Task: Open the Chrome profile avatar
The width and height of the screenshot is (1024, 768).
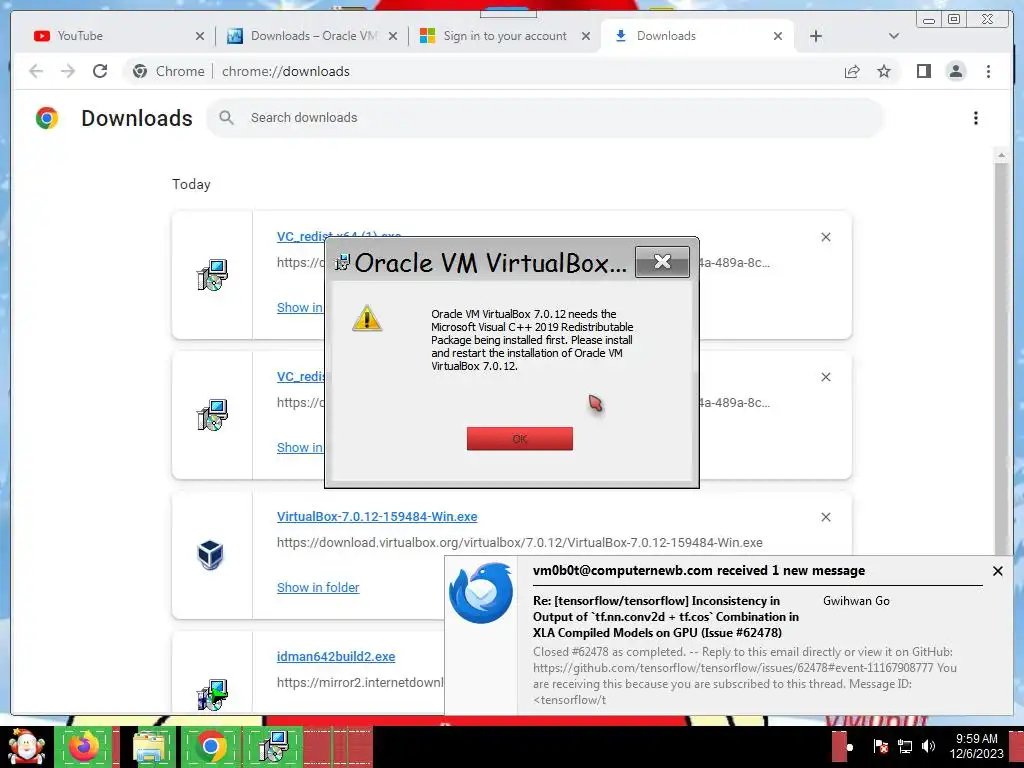Action: click(956, 71)
